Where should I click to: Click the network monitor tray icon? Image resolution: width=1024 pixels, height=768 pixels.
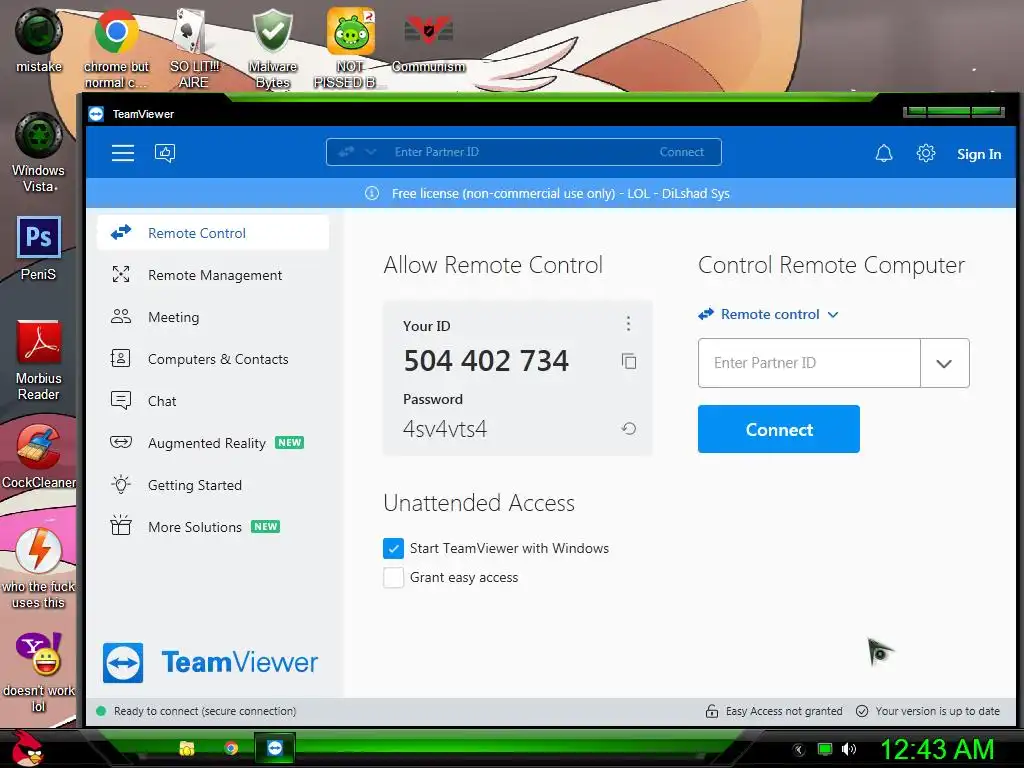click(825, 749)
